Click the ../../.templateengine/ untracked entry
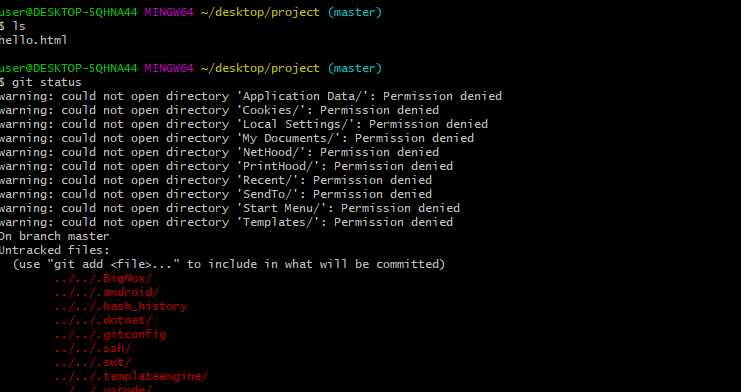Image resolution: width=741 pixels, height=392 pixels. pos(131,376)
